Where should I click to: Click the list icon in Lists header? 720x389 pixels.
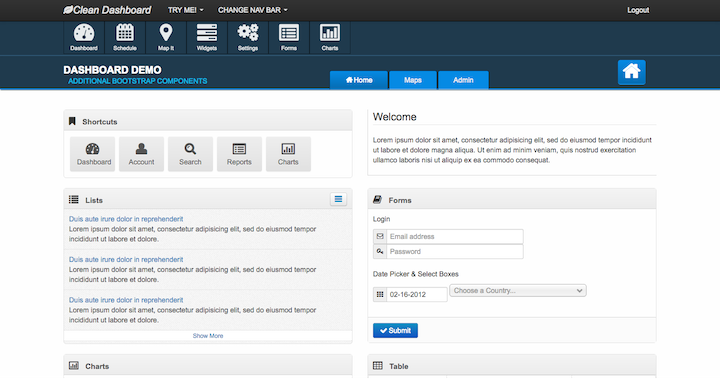coord(73,199)
